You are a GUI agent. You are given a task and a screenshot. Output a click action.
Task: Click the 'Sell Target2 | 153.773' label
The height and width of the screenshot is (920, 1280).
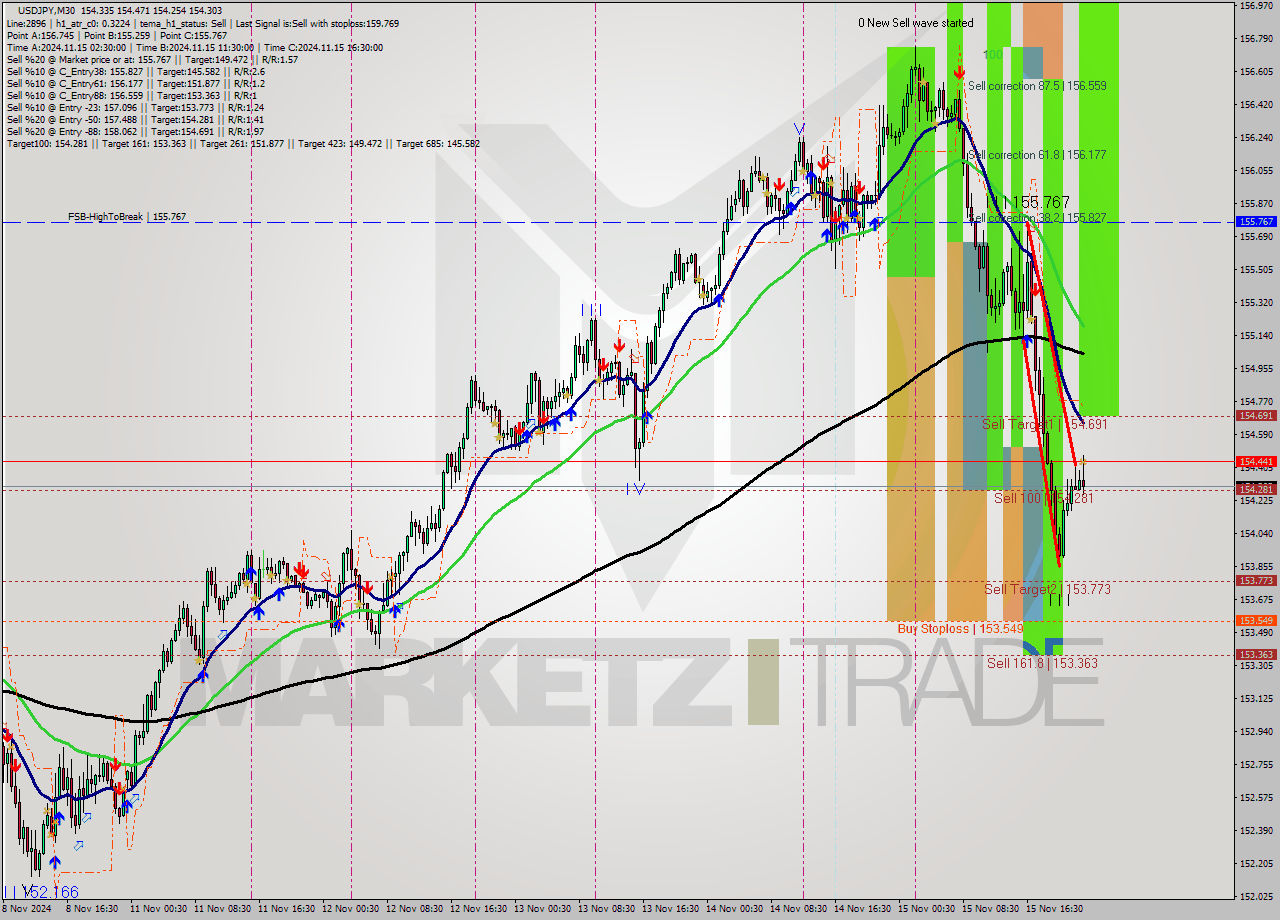[1048, 590]
